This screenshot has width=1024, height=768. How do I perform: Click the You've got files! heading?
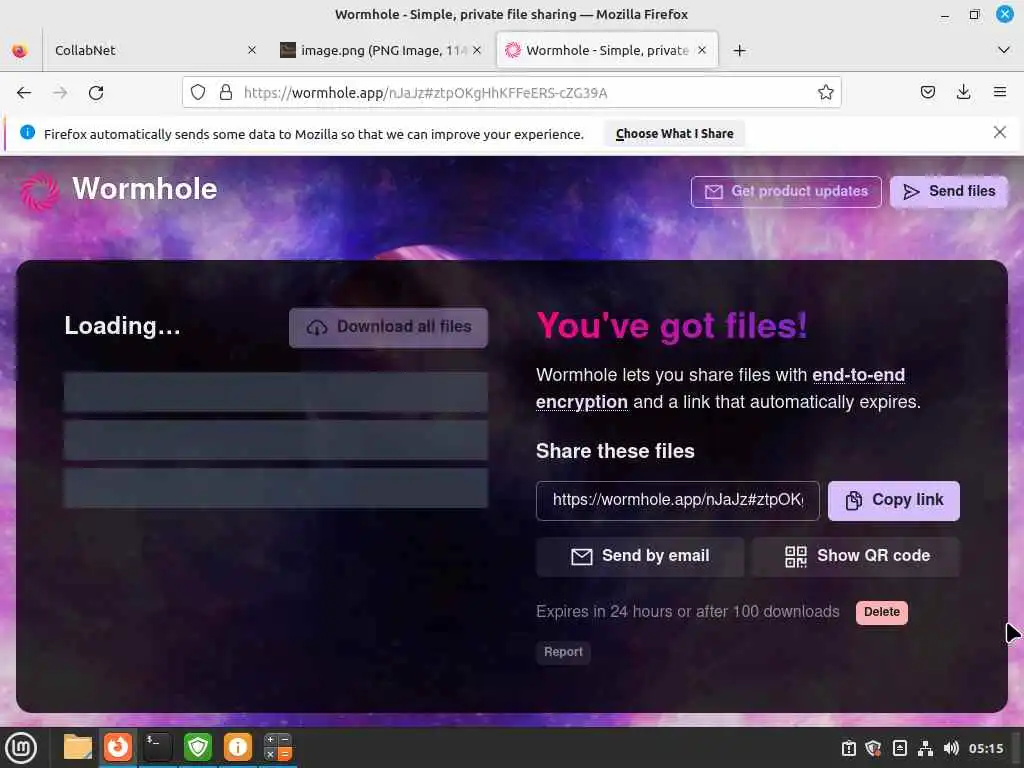coord(672,326)
